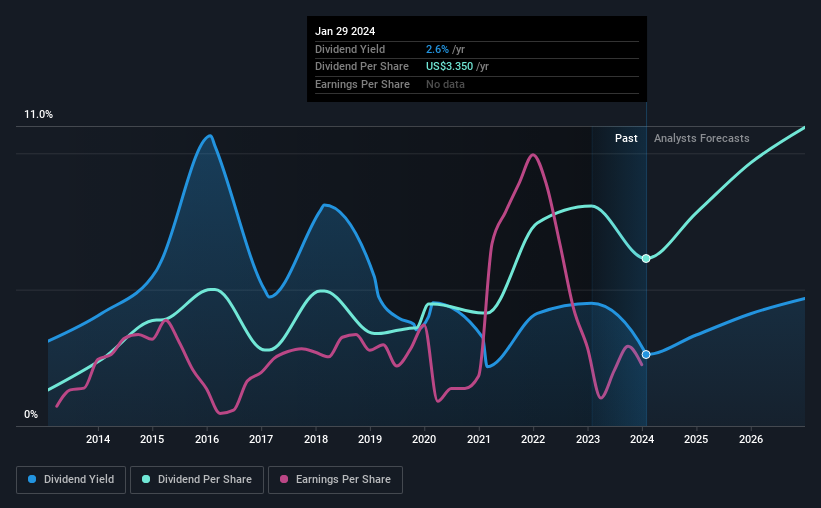Image resolution: width=821 pixels, height=508 pixels.
Task: Click the Analysts Forecasts label
Action: pyautogui.click(x=702, y=138)
